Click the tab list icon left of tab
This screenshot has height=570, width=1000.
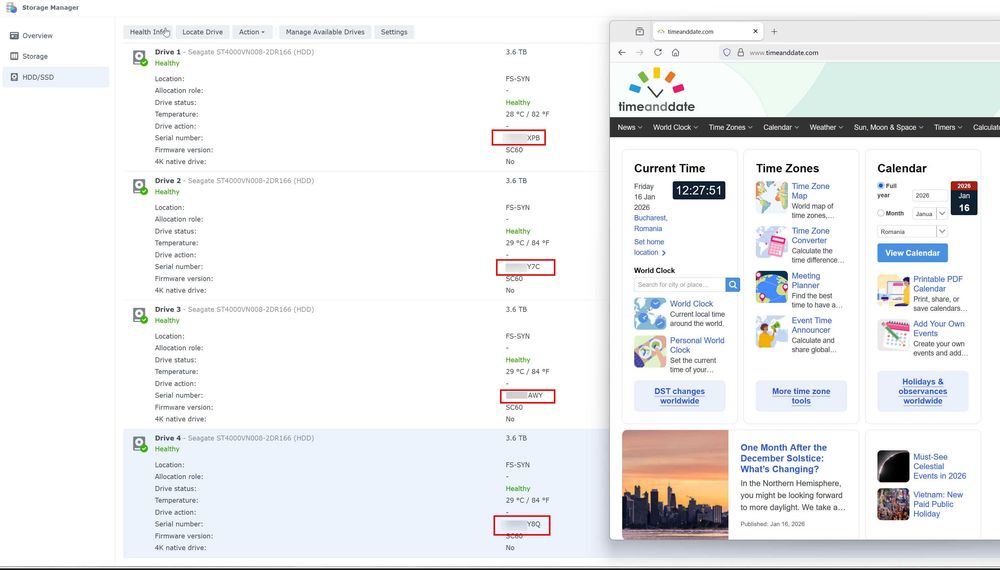tap(640, 31)
